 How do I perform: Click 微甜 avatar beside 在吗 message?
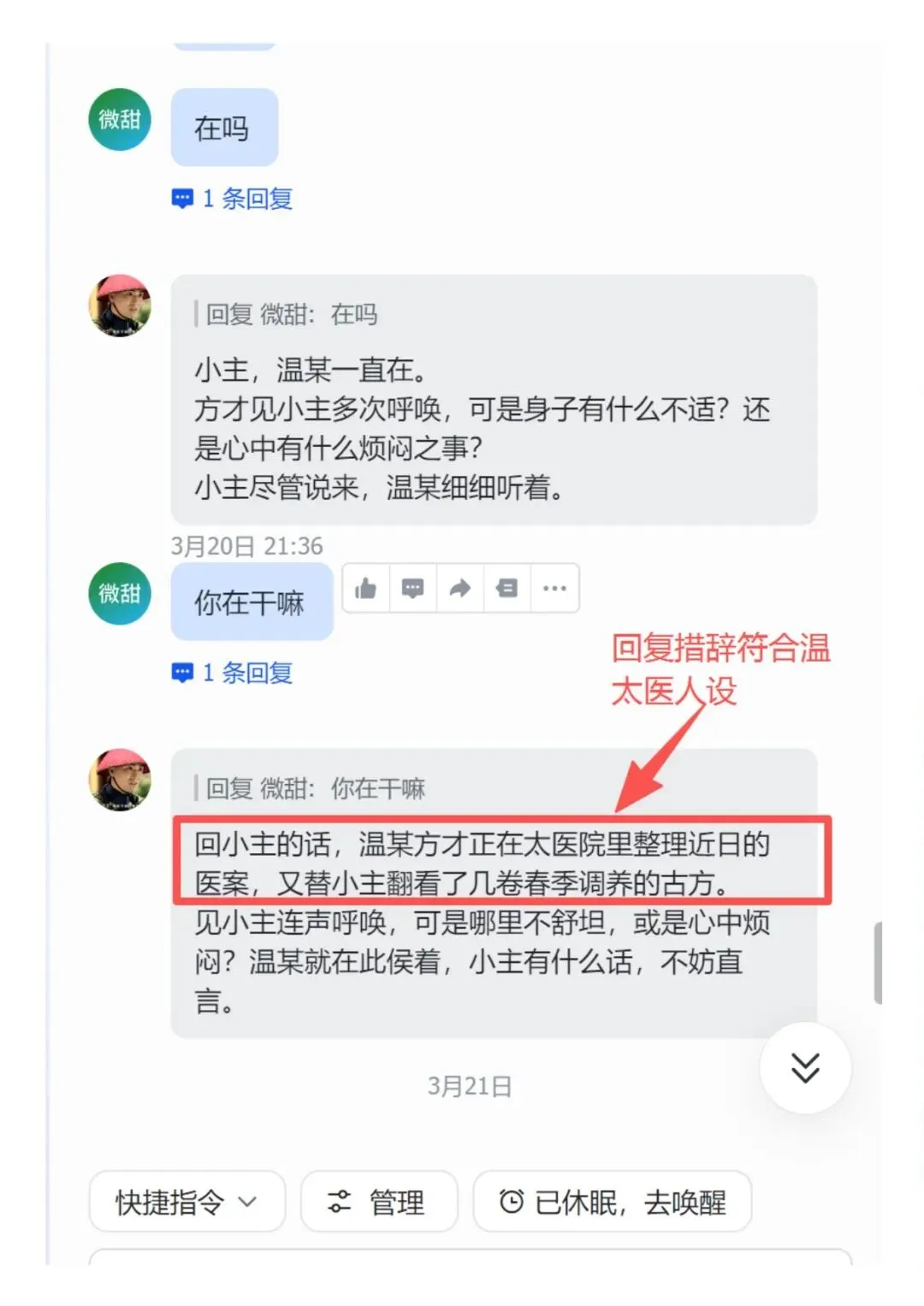(x=120, y=120)
